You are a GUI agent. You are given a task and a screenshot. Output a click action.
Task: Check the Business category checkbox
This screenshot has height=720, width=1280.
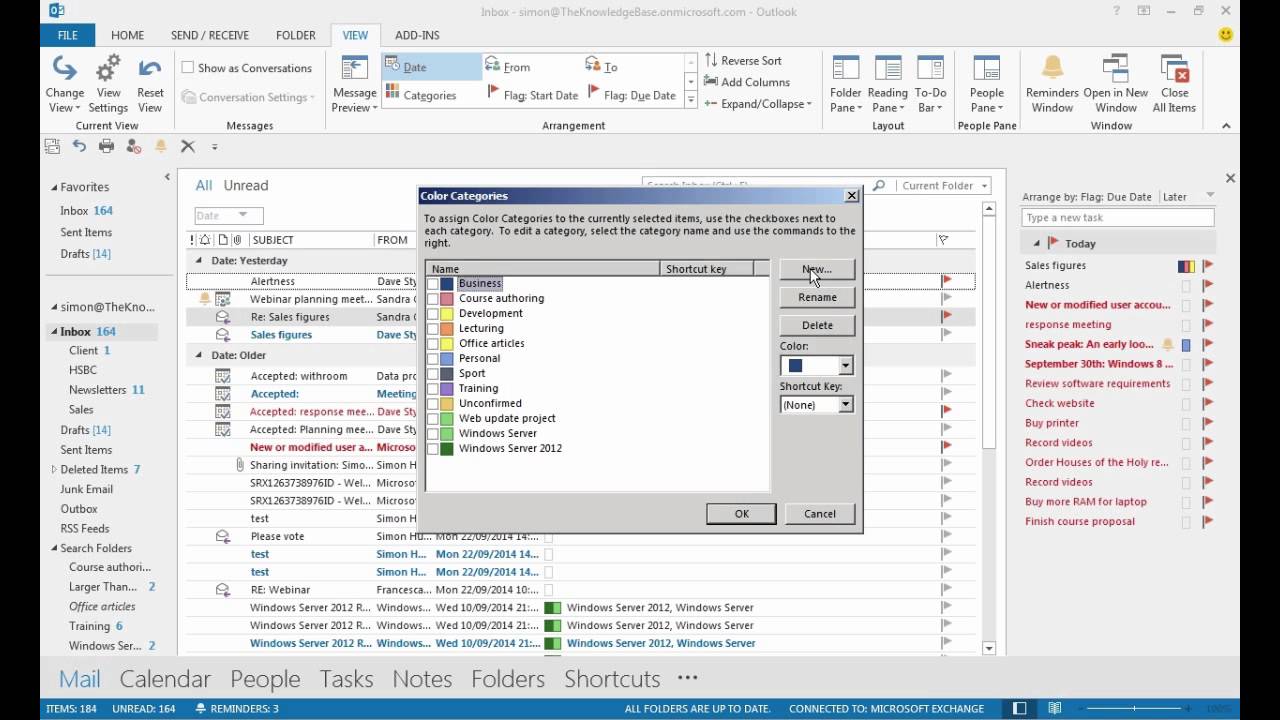point(432,284)
